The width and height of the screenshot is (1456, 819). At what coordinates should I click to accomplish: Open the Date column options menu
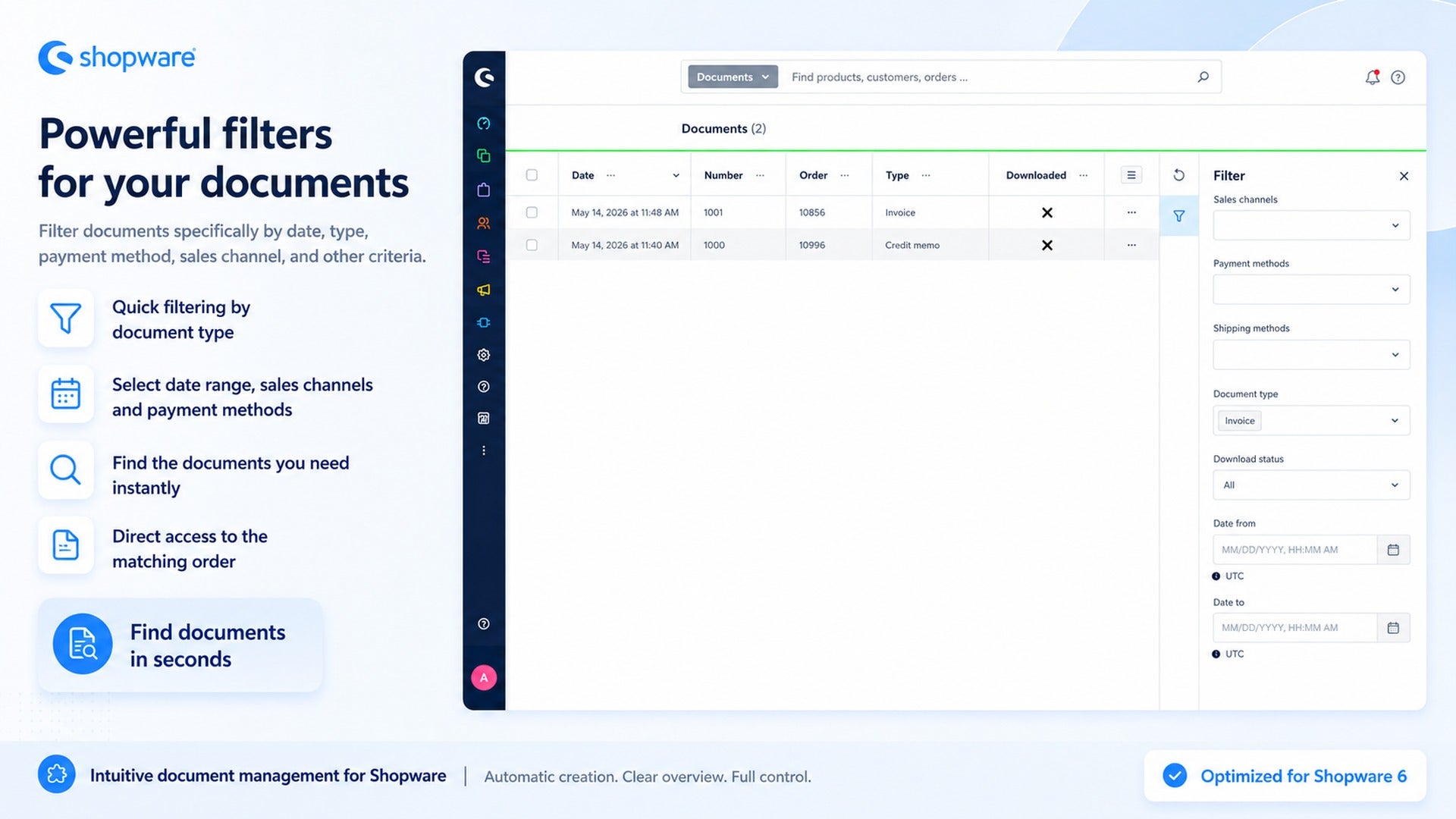pos(611,175)
